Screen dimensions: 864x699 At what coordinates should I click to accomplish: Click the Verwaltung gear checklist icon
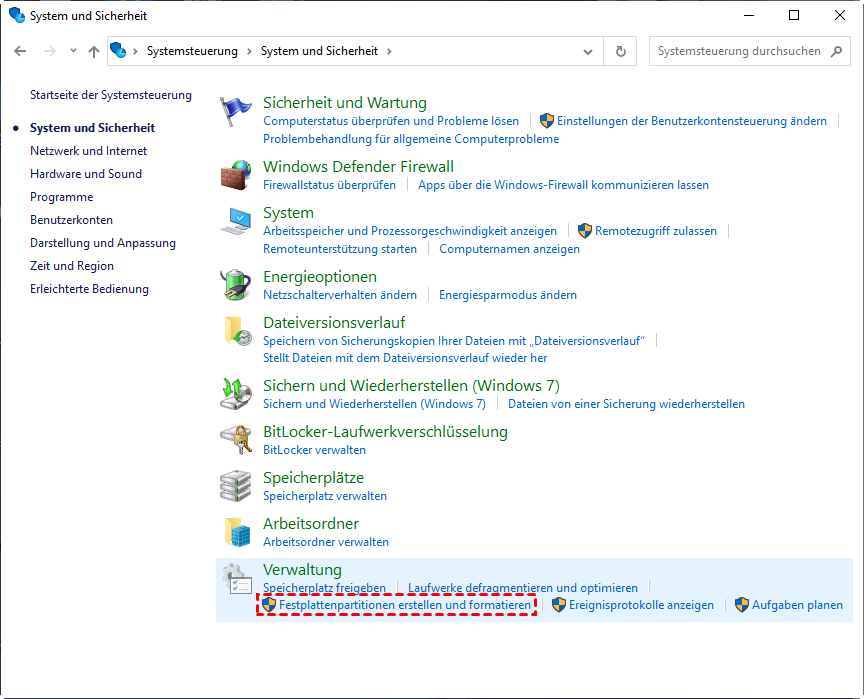coord(236,580)
